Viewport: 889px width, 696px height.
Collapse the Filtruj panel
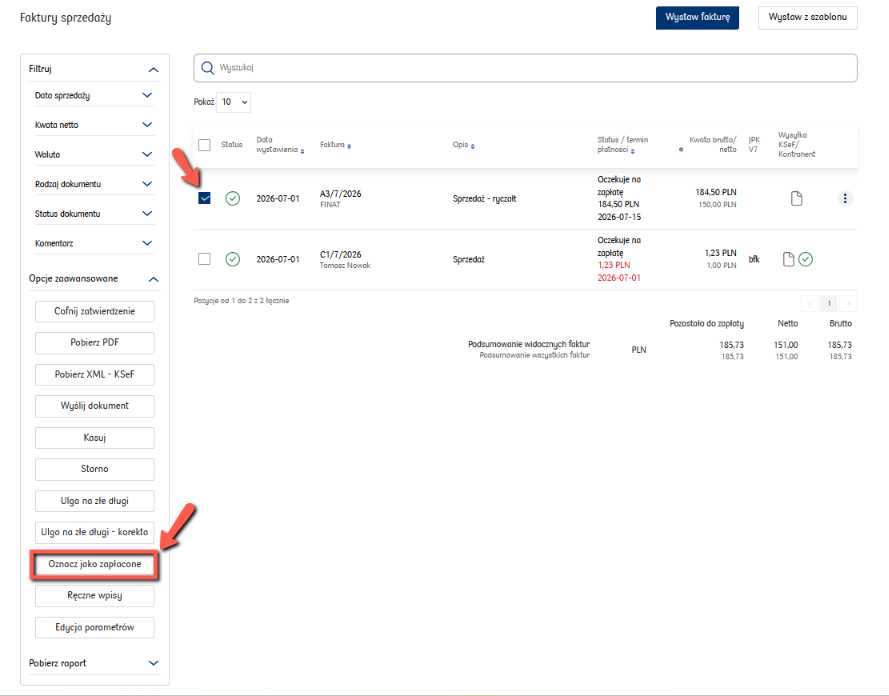tap(153, 70)
